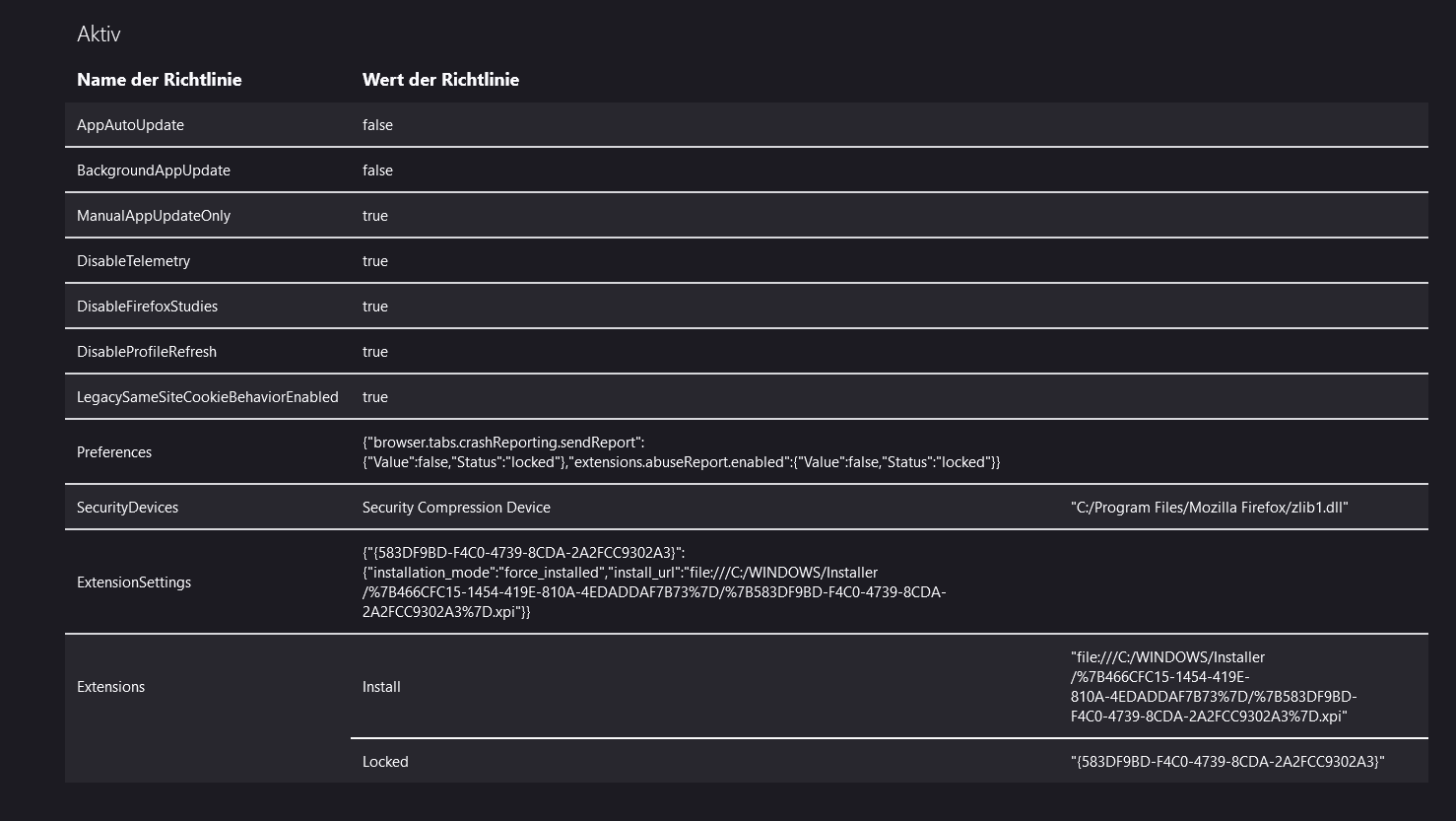1456x821 pixels.
Task: Select the AppAutoUpdate policy name
Action: pos(130,125)
